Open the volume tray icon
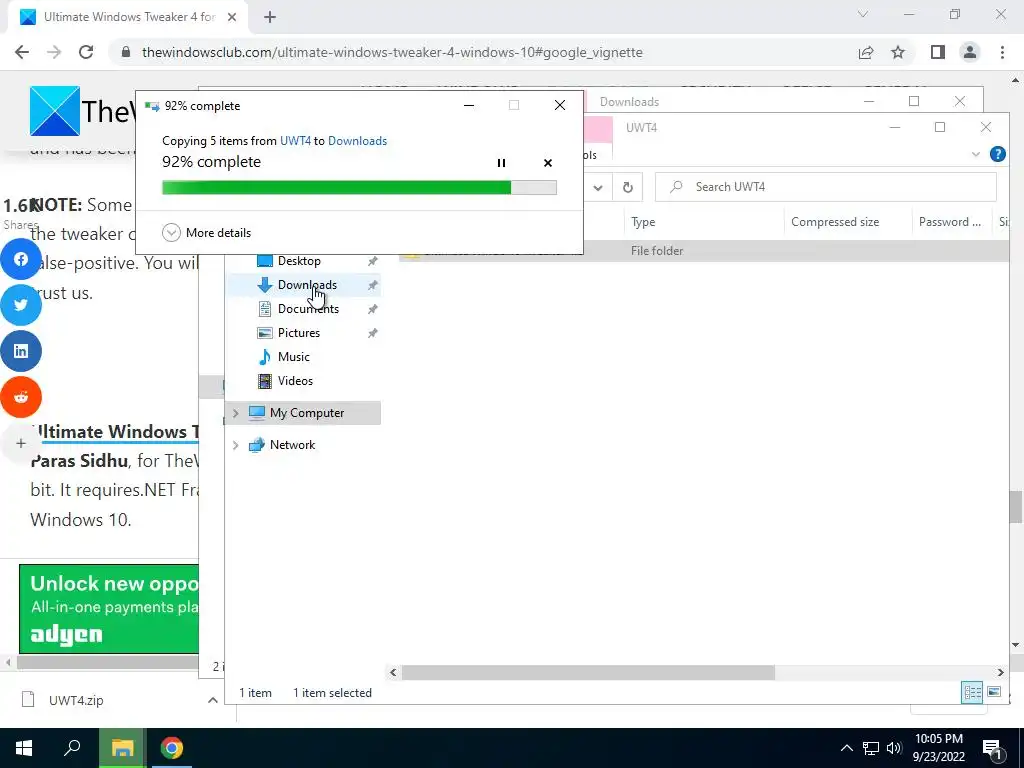 (894, 748)
